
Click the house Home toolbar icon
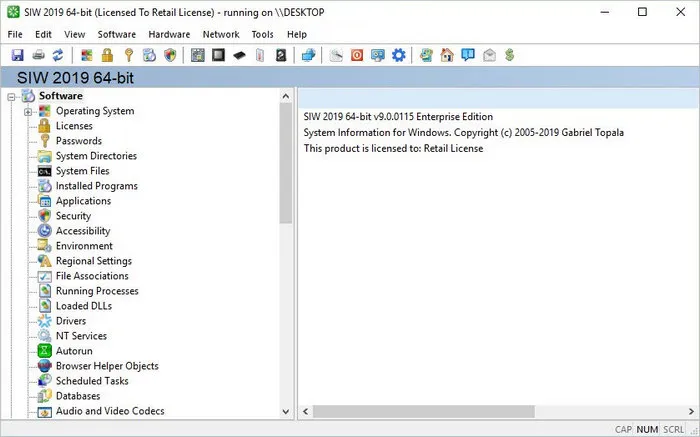click(x=447, y=55)
